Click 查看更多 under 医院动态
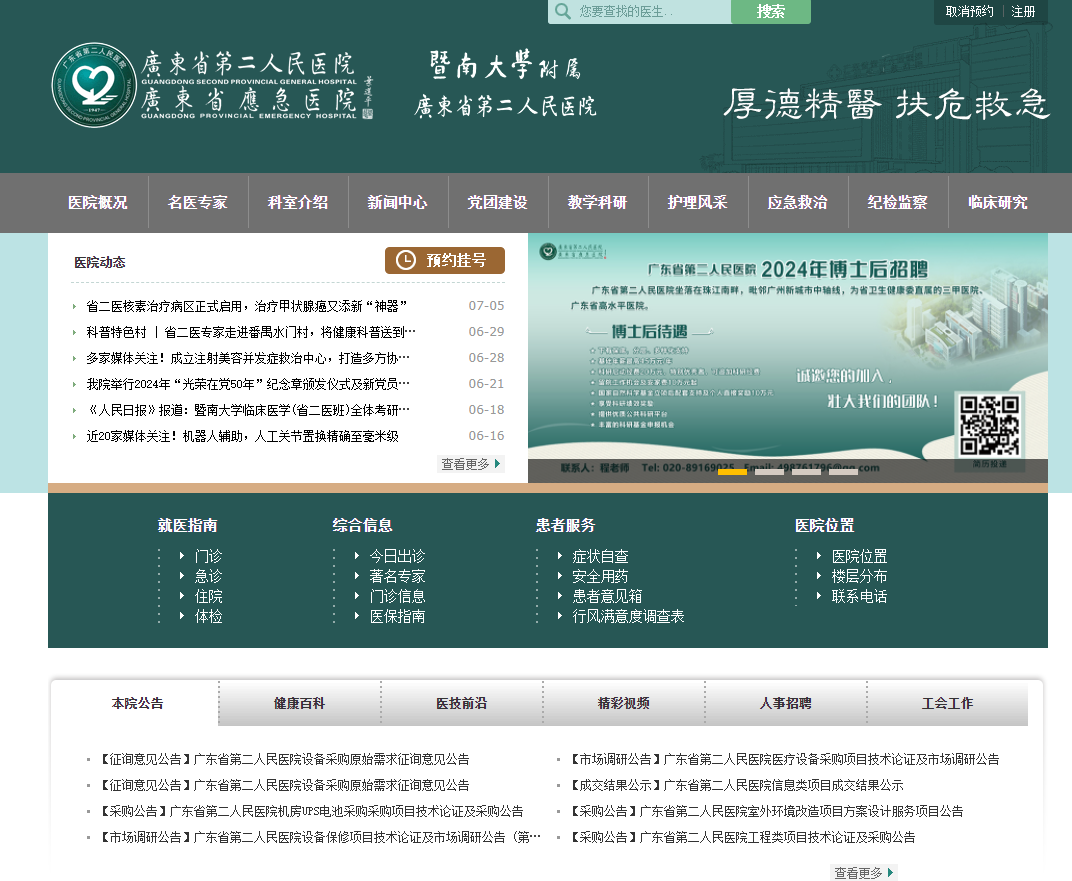This screenshot has width=1072, height=881. (x=471, y=464)
